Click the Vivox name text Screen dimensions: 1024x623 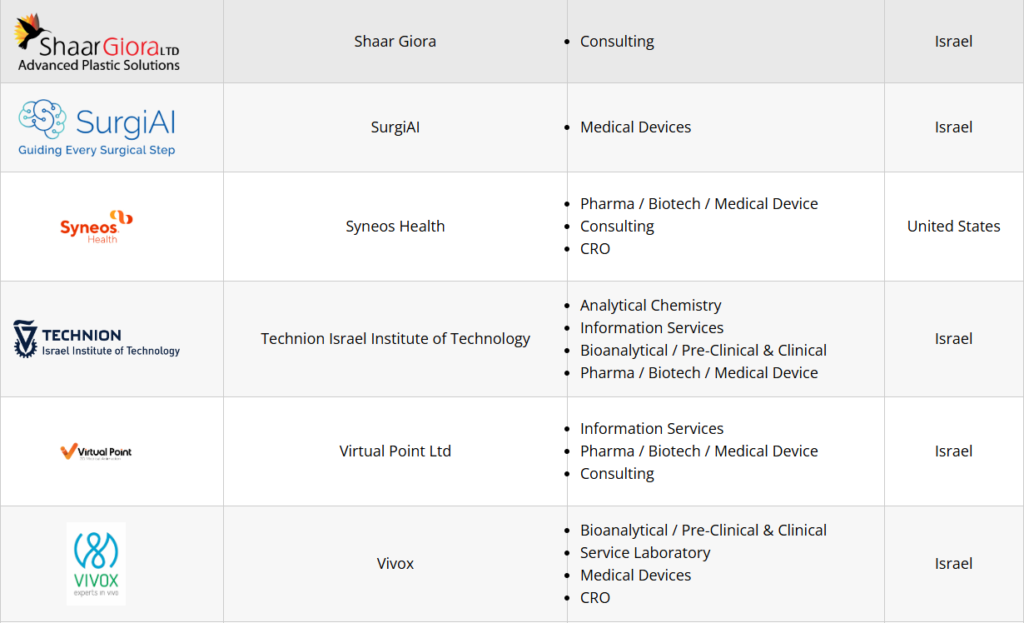tap(395, 563)
